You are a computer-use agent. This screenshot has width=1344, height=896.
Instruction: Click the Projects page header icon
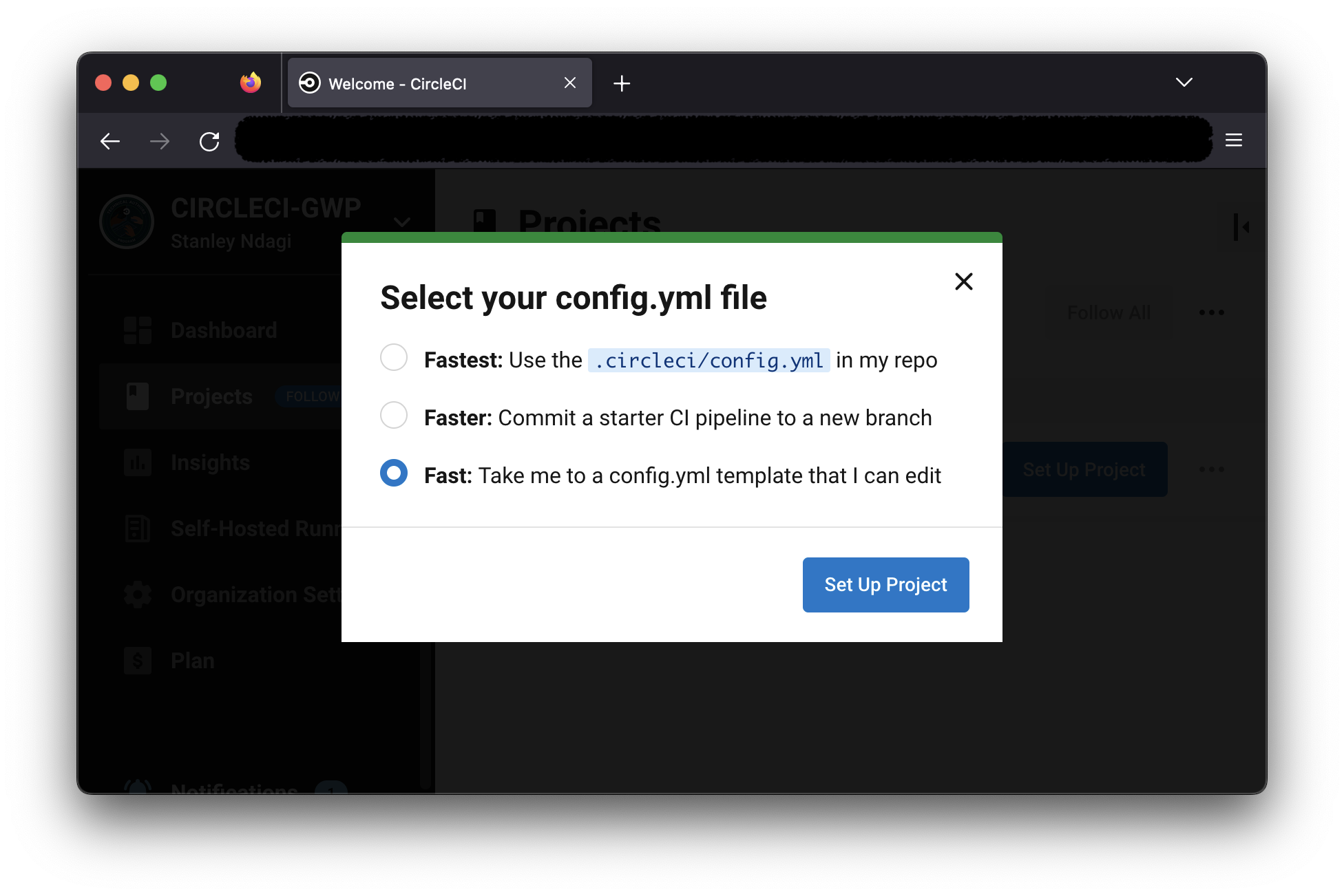[485, 222]
